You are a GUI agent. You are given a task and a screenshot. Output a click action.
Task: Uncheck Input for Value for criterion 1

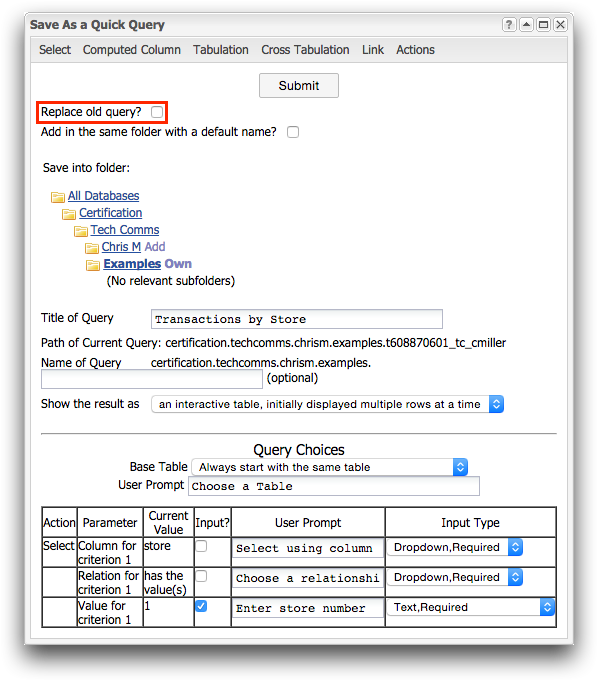coord(201,606)
